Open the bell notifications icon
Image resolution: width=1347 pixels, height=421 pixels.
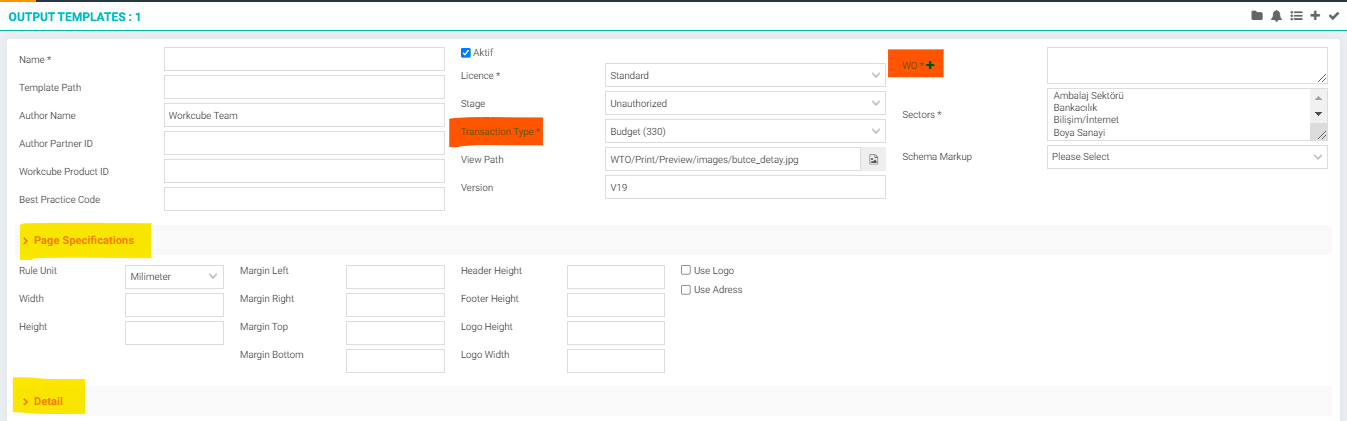(x=1276, y=16)
